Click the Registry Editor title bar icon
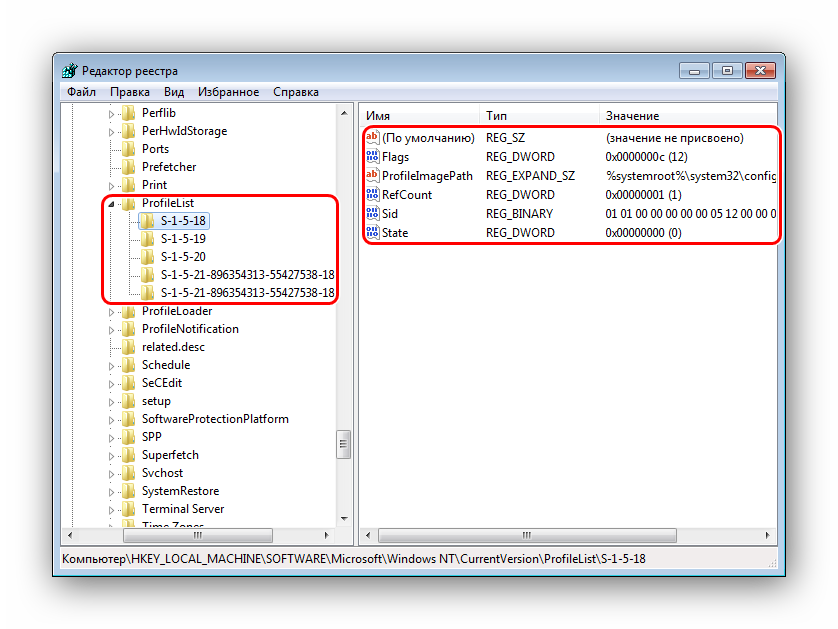838x629 pixels. [70, 71]
